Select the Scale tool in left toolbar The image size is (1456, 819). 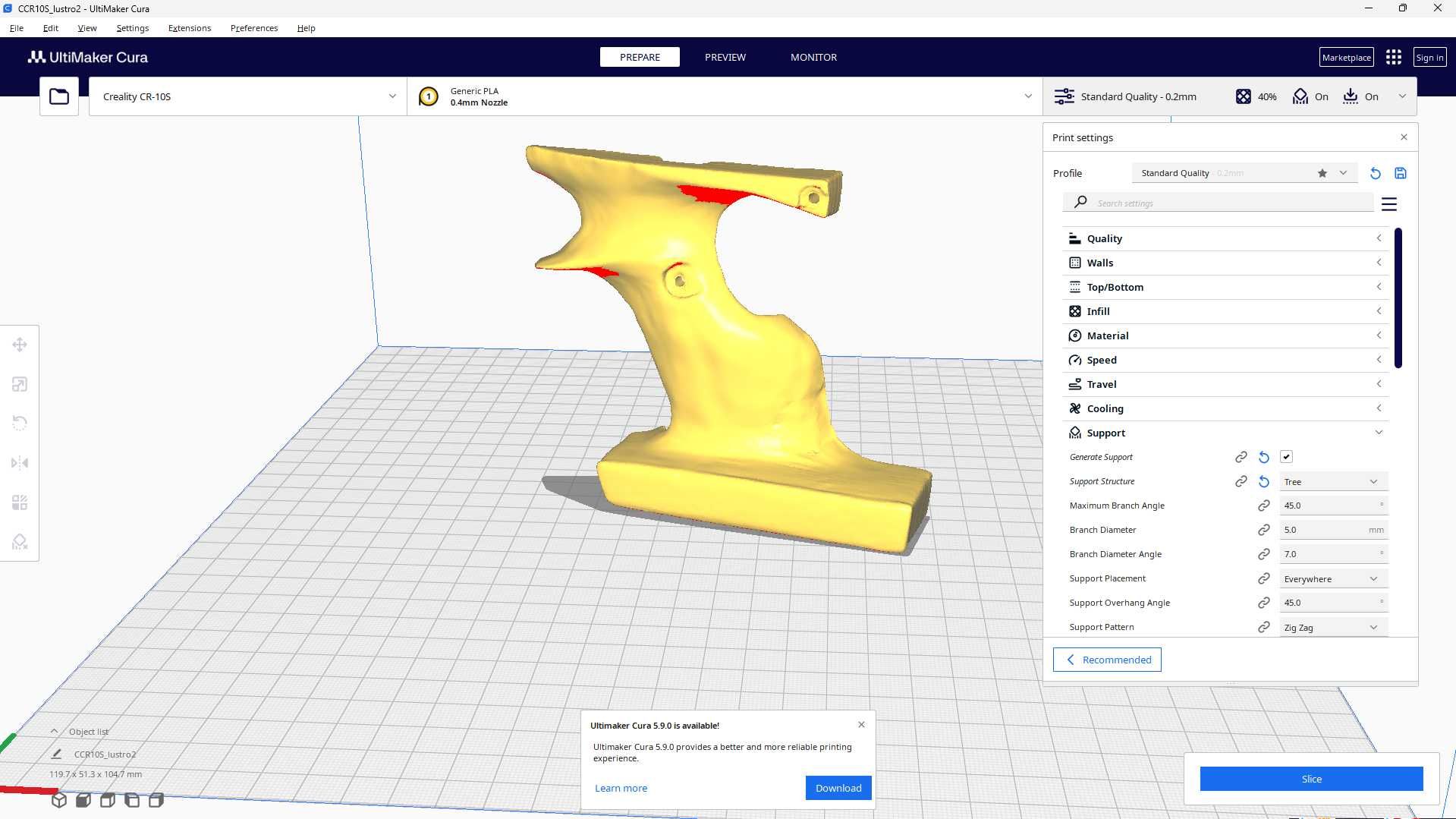point(20,384)
